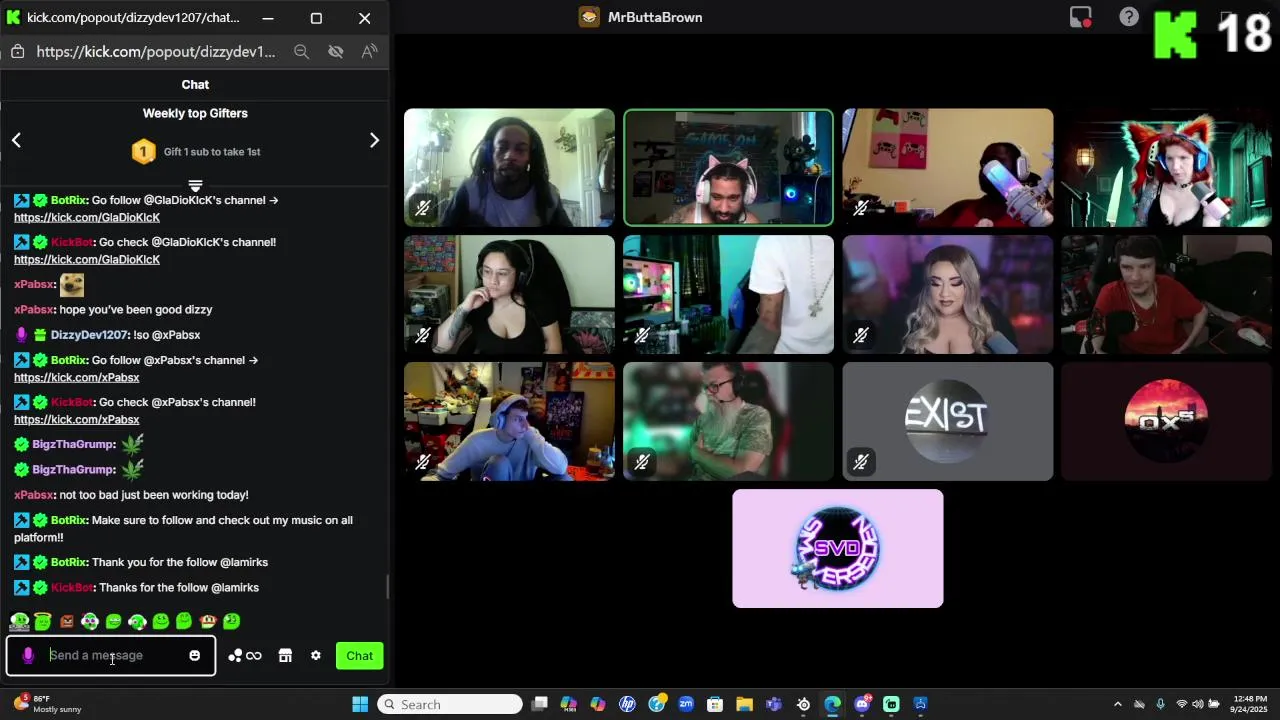Open the first kick.com/GlaDioKIcK link from BotRix
Viewport: 1280px width, 720px height.
[x=87, y=217]
